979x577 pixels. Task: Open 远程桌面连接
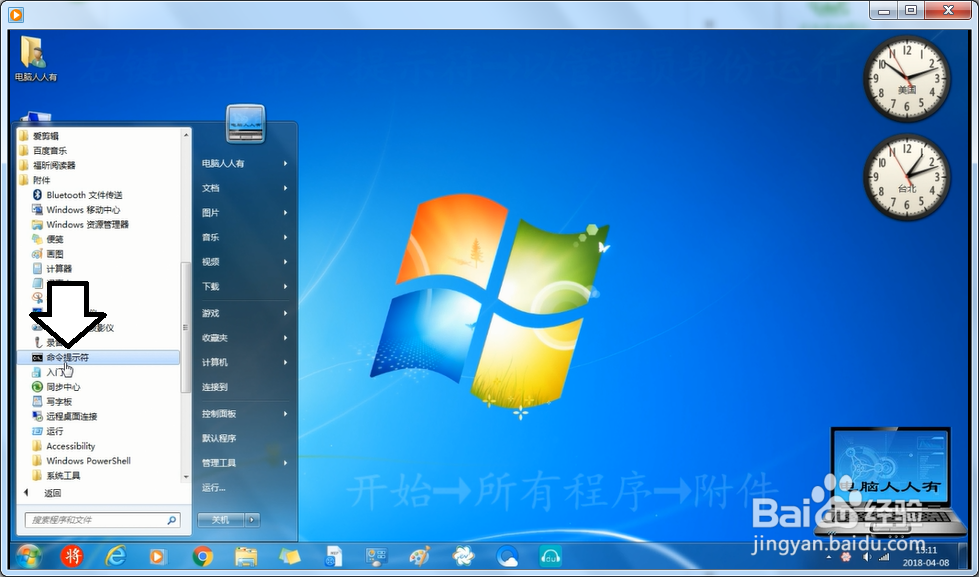pyautogui.click(x=64, y=417)
